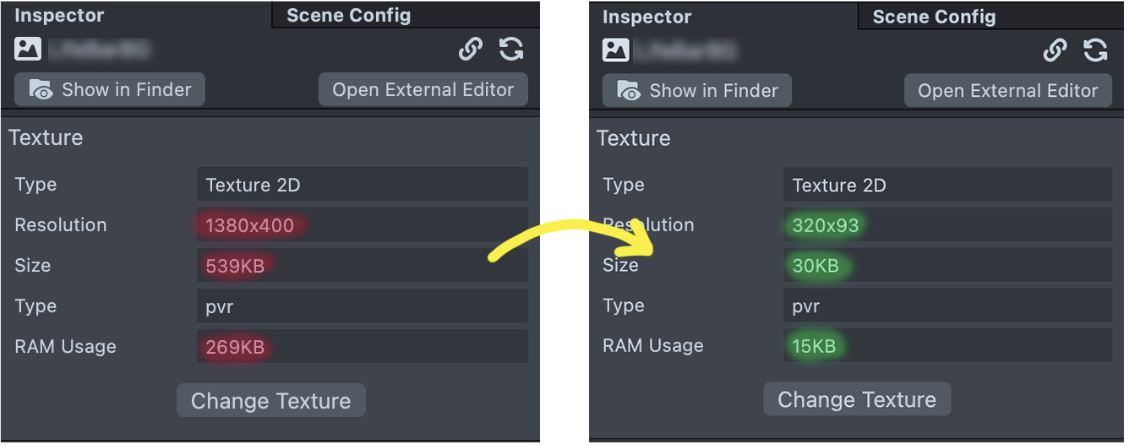Open External Editor from the left panel
The height and width of the screenshot is (446, 1128).
423,90
